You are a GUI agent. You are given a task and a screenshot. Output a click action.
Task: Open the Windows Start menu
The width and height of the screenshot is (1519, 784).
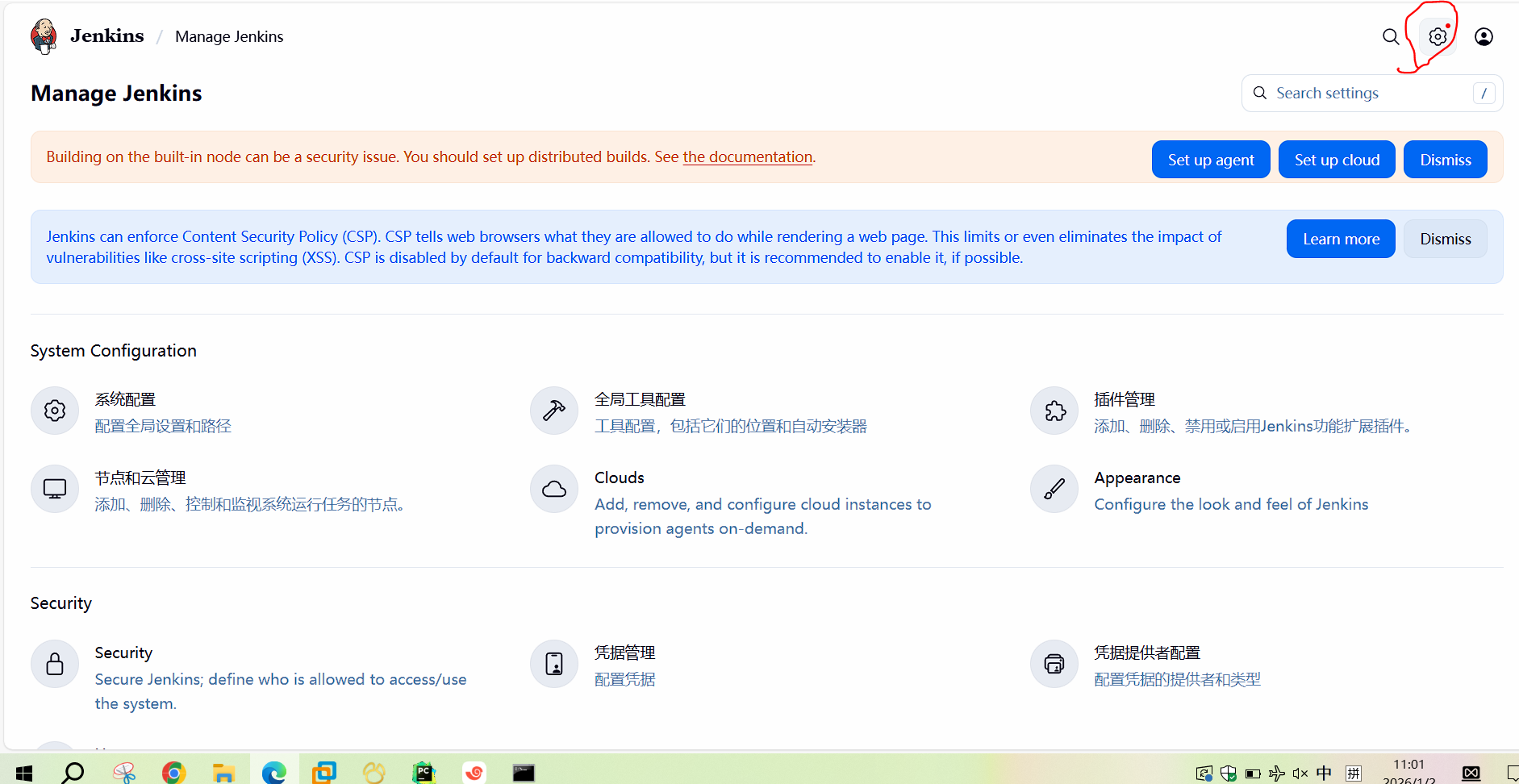pos(24,774)
